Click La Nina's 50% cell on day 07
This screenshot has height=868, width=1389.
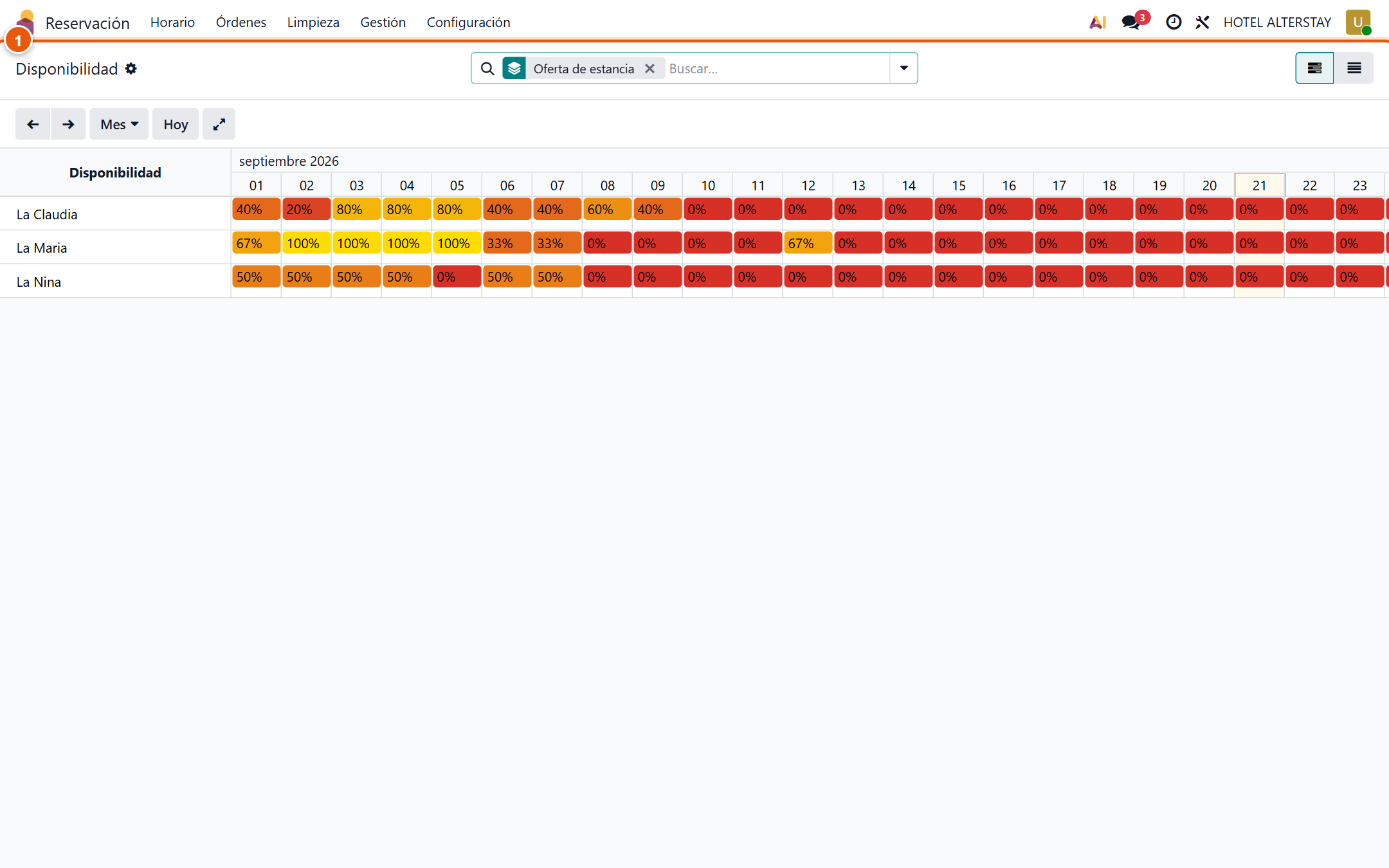tap(558, 277)
